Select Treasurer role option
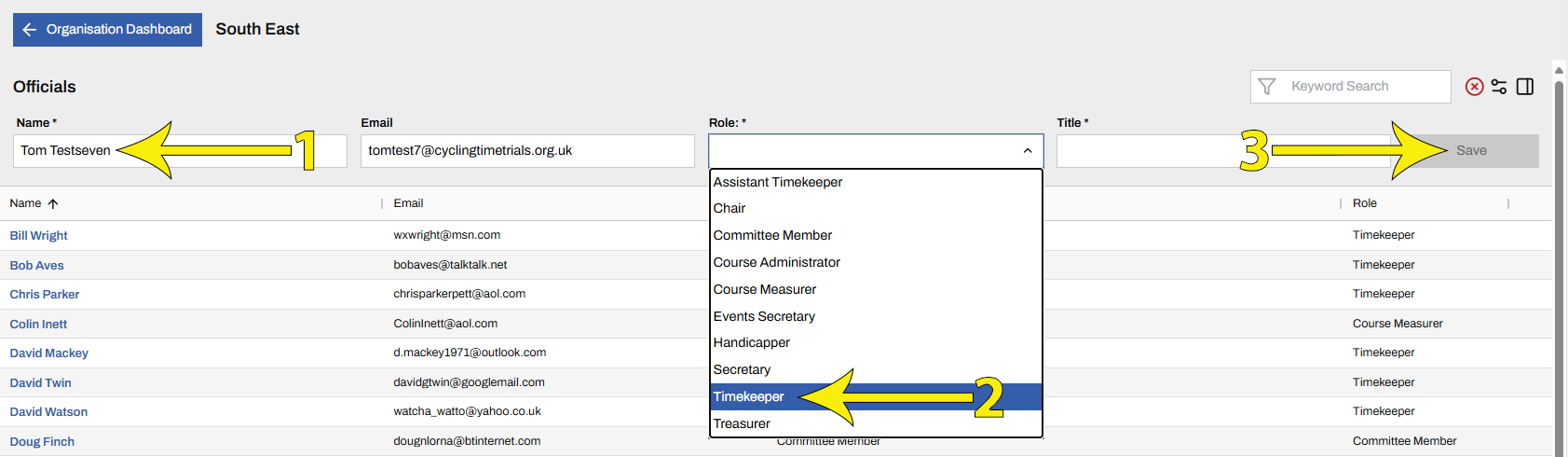The image size is (1568, 457). click(742, 423)
